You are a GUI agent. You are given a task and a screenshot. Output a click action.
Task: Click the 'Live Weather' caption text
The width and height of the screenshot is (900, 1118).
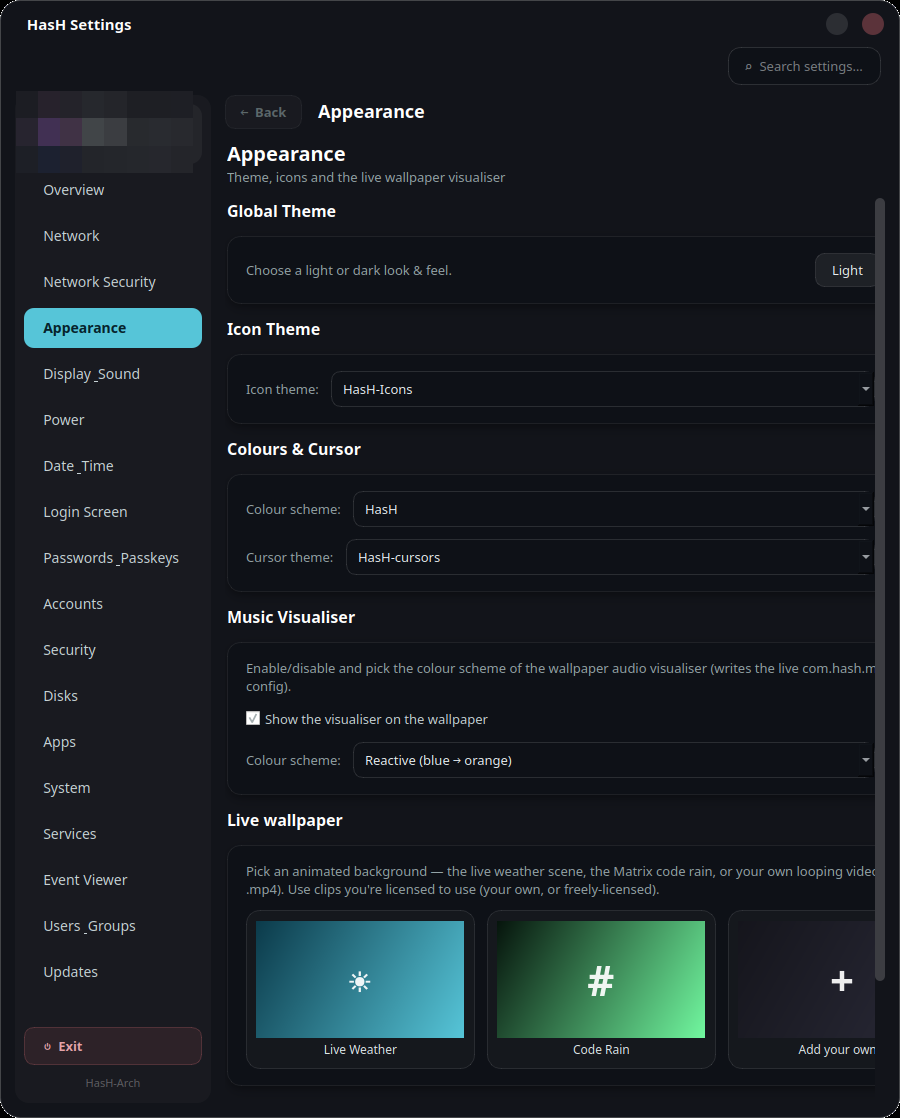359,1050
